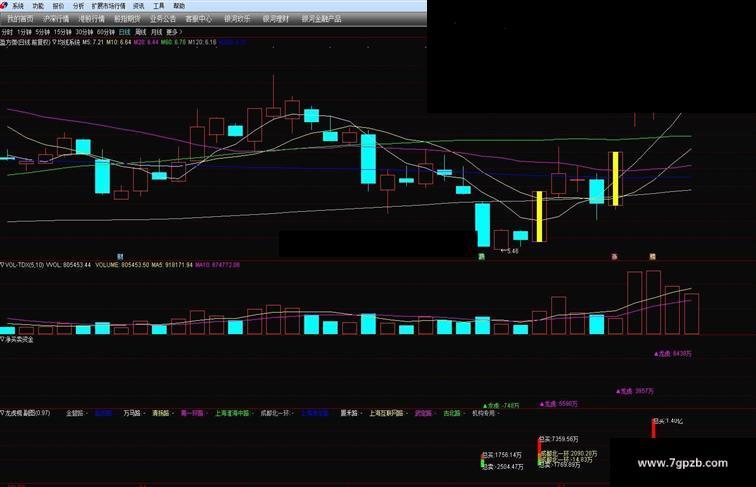The width and height of the screenshot is (756, 487).
Task: Click the 机构专用 legend label
Action: coord(484,413)
